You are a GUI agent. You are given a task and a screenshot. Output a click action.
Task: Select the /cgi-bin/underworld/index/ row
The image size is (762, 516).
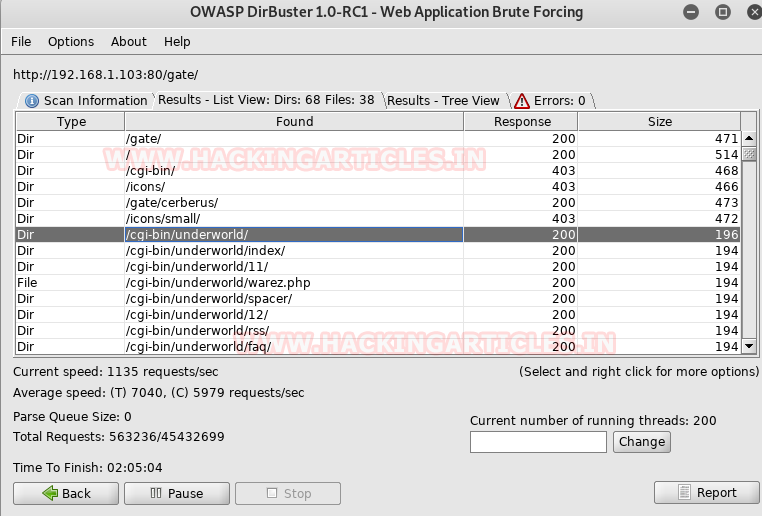[x=378, y=251]
